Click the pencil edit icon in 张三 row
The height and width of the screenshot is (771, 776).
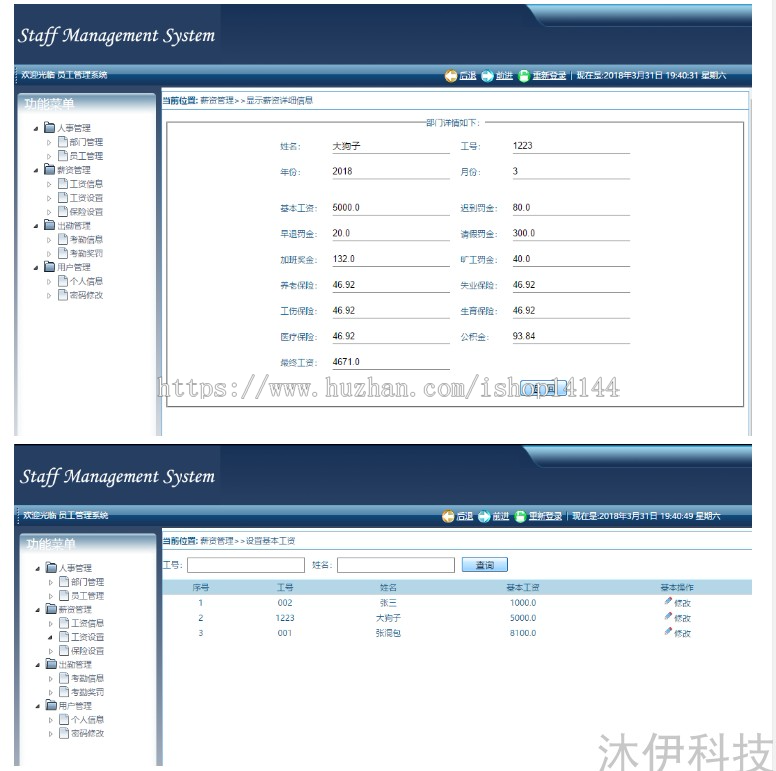(x=668, y=601)
